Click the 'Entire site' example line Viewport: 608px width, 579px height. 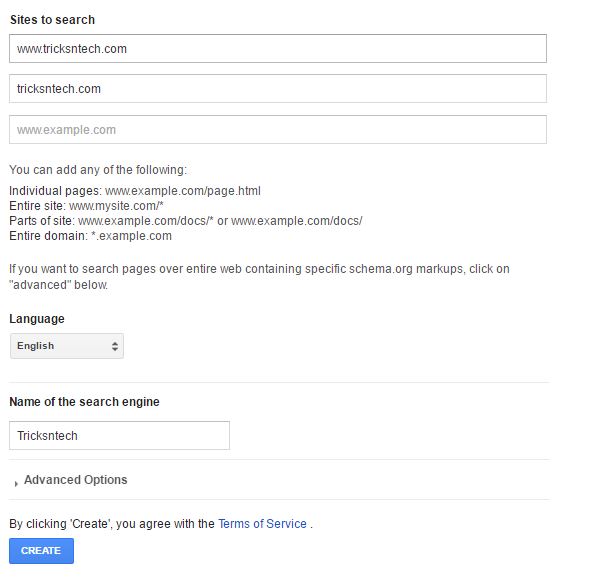coord(86,206)
